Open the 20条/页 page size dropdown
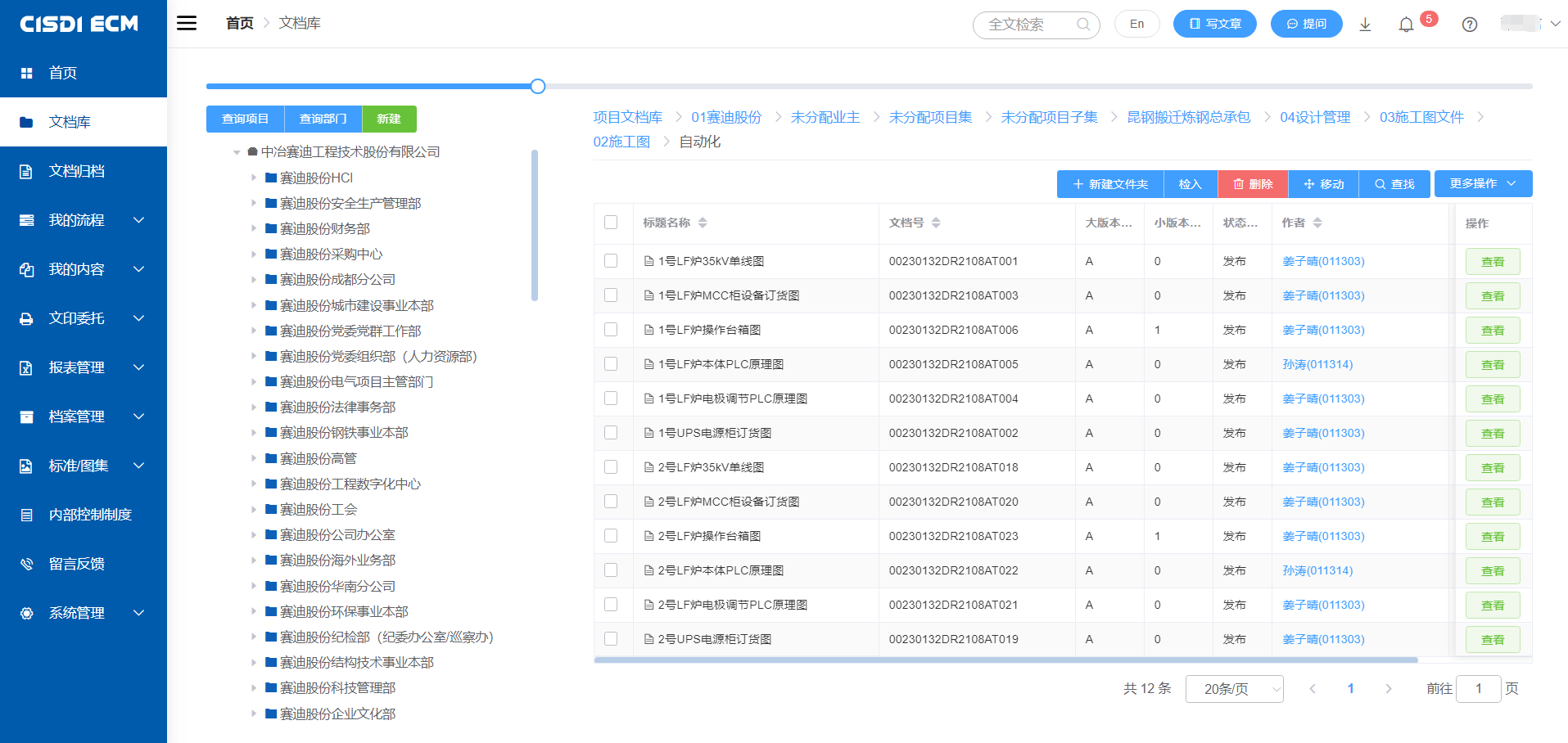1568x743 pixels. [x=1234, y=689]
